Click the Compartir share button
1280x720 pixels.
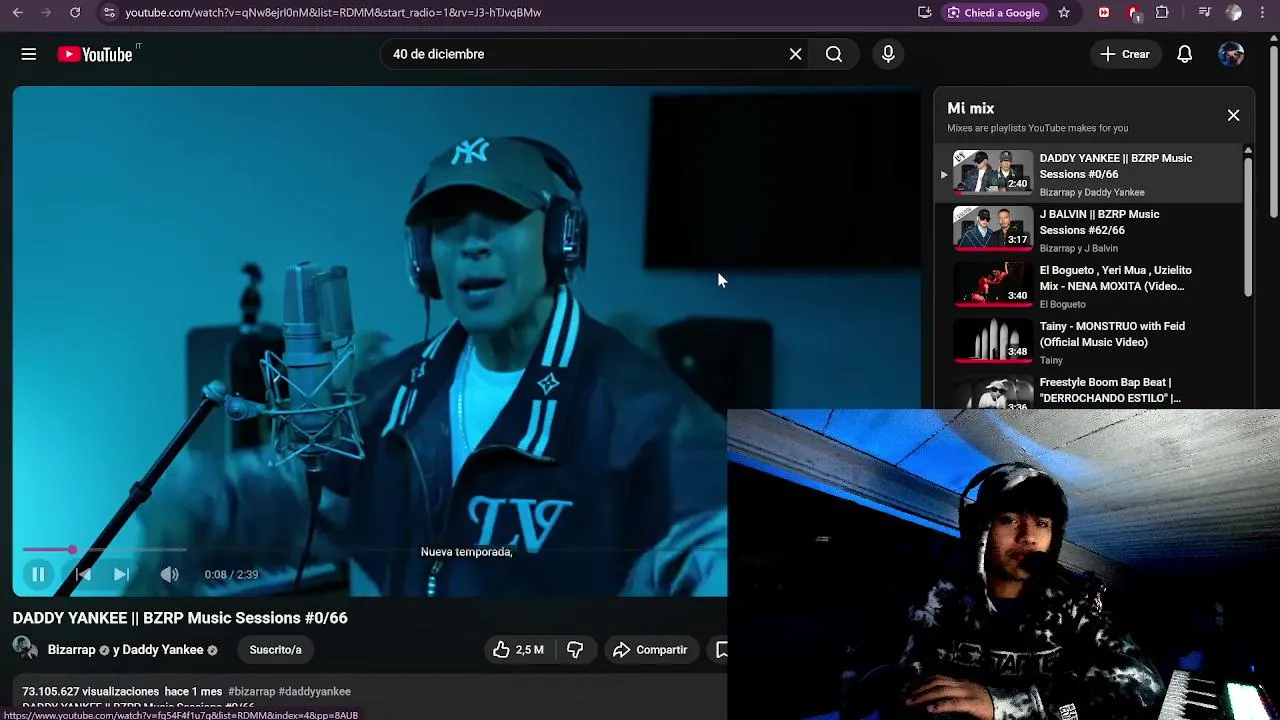[650, 650]
